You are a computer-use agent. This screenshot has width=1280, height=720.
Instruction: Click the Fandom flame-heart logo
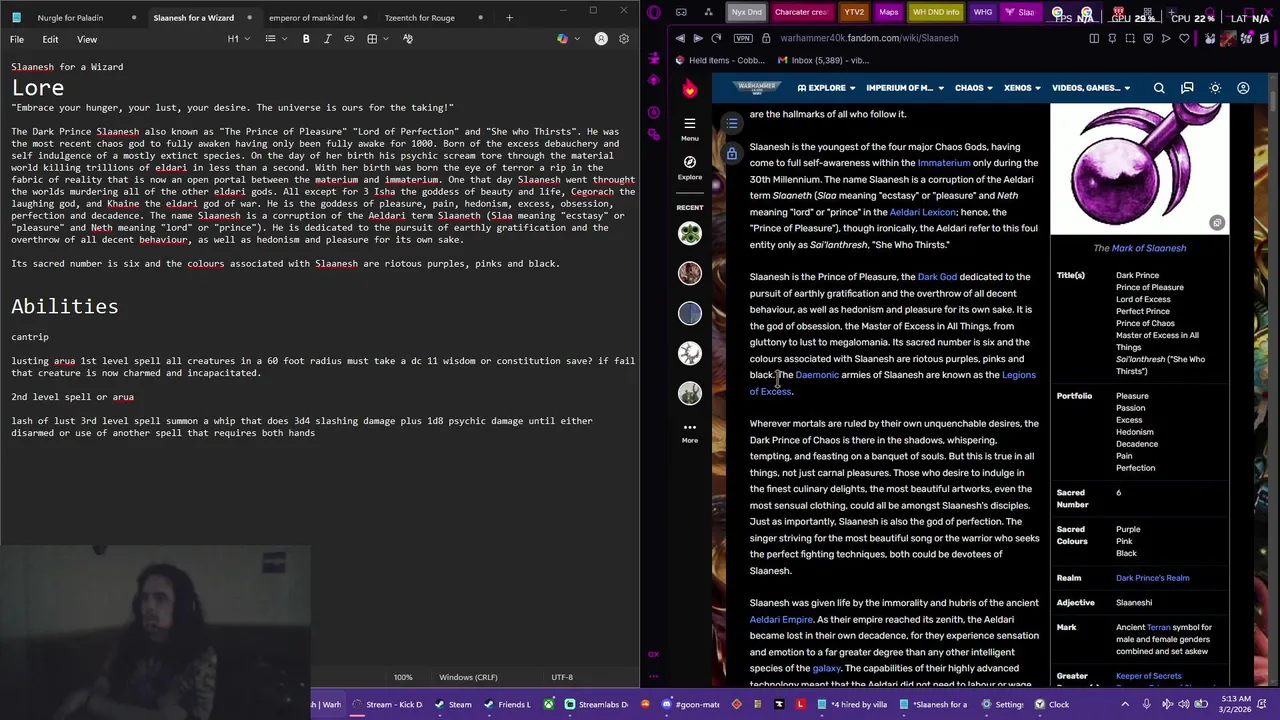coord(689,88)
